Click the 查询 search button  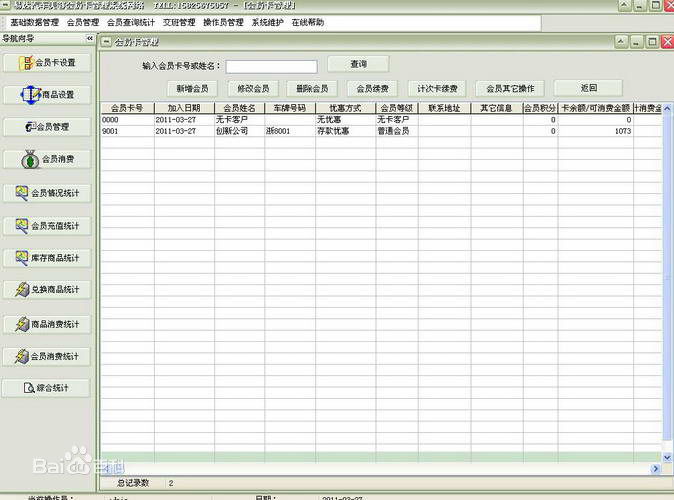[358, 64]
